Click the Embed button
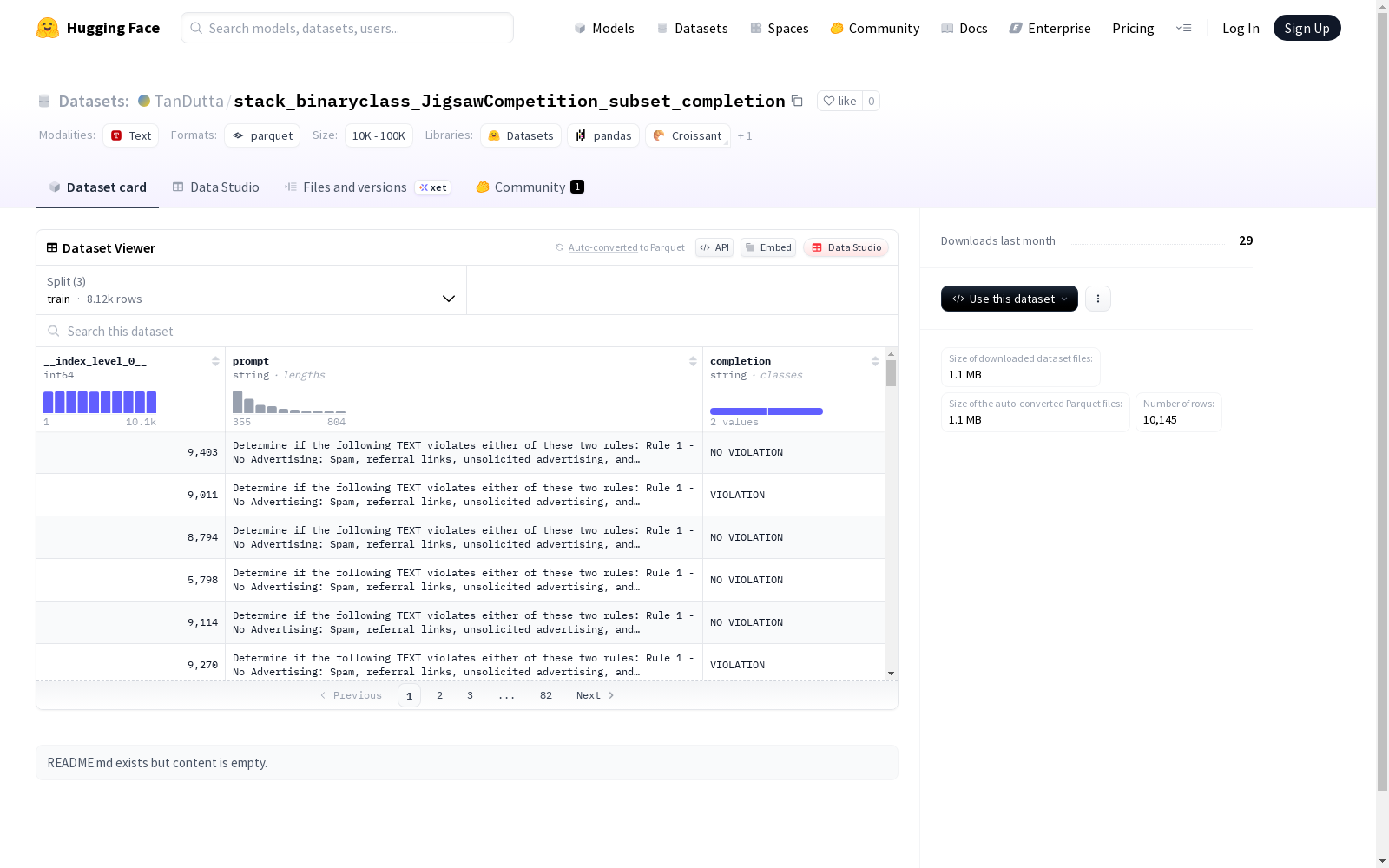The height and width of the screenshot is (868, 1389). (768, 247)
